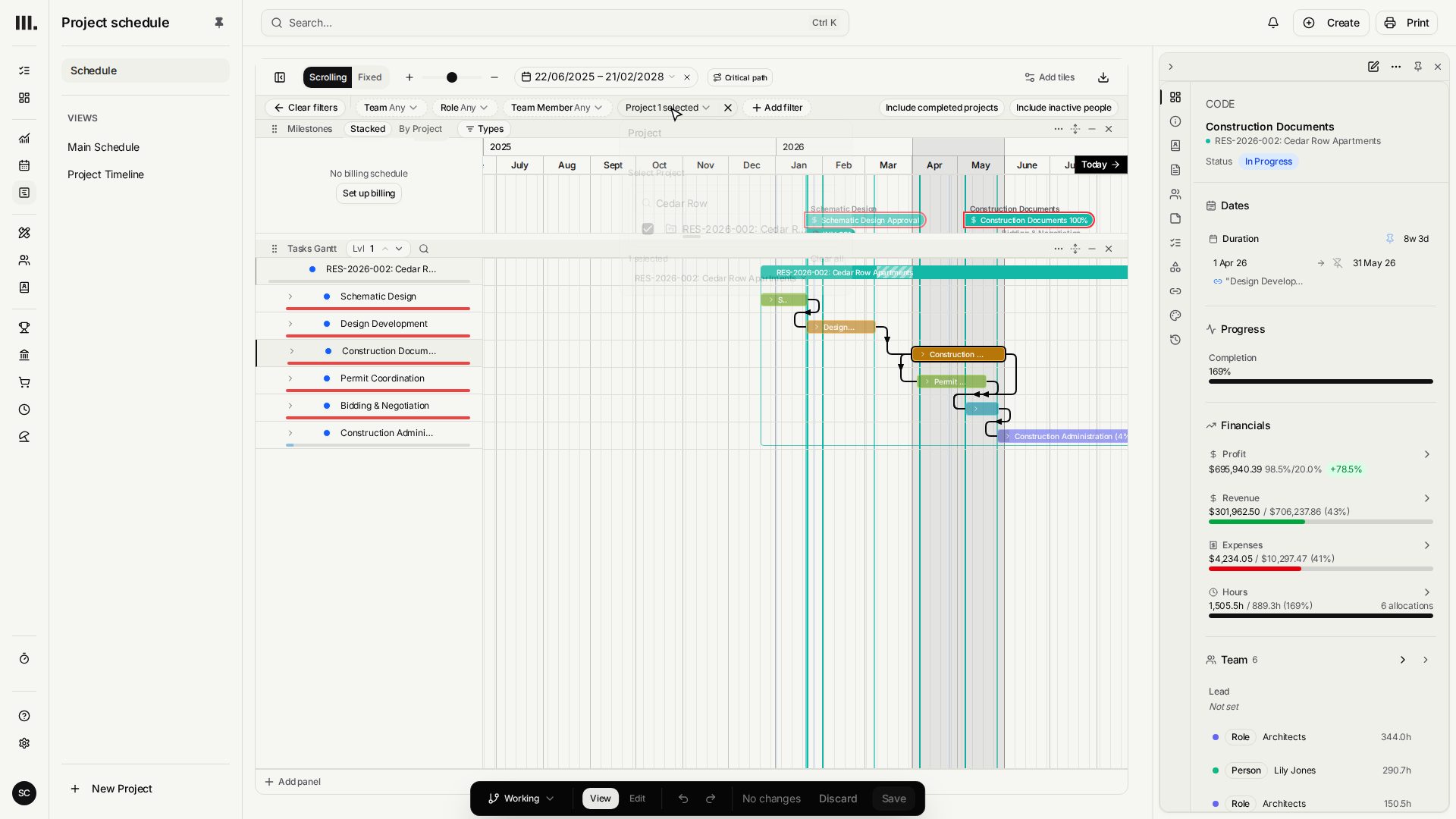Click the Set up billing button
Screen dimensions: 1456x819
point(369,193)
